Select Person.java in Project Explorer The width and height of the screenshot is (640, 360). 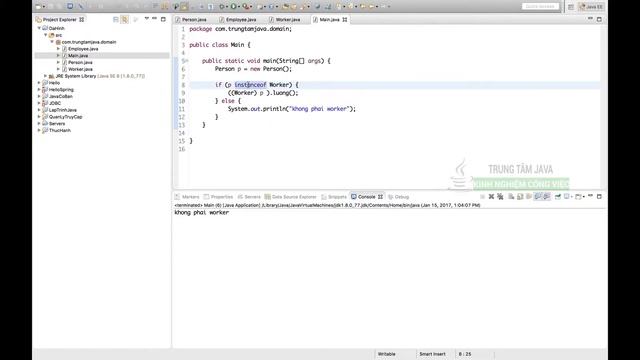click(x=80, y=62)
